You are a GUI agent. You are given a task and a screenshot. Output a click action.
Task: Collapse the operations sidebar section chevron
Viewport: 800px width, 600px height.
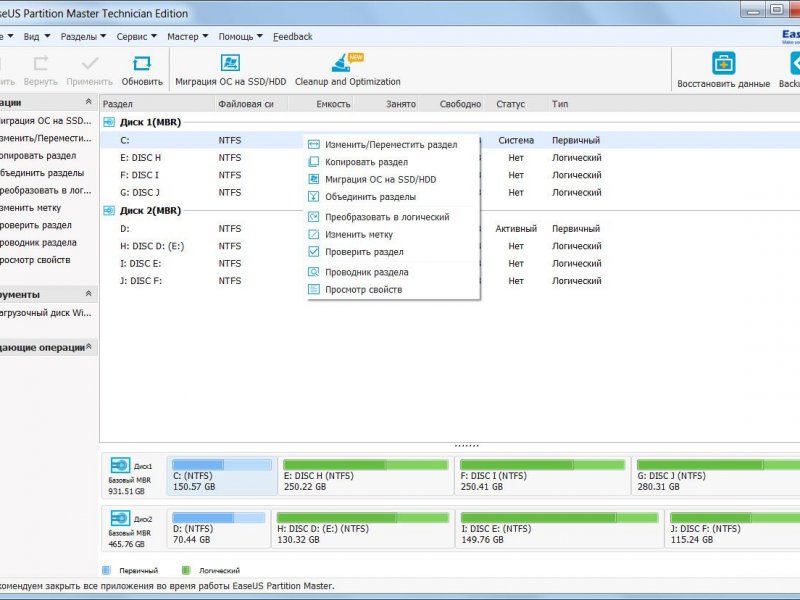click(x=88, y=102)
